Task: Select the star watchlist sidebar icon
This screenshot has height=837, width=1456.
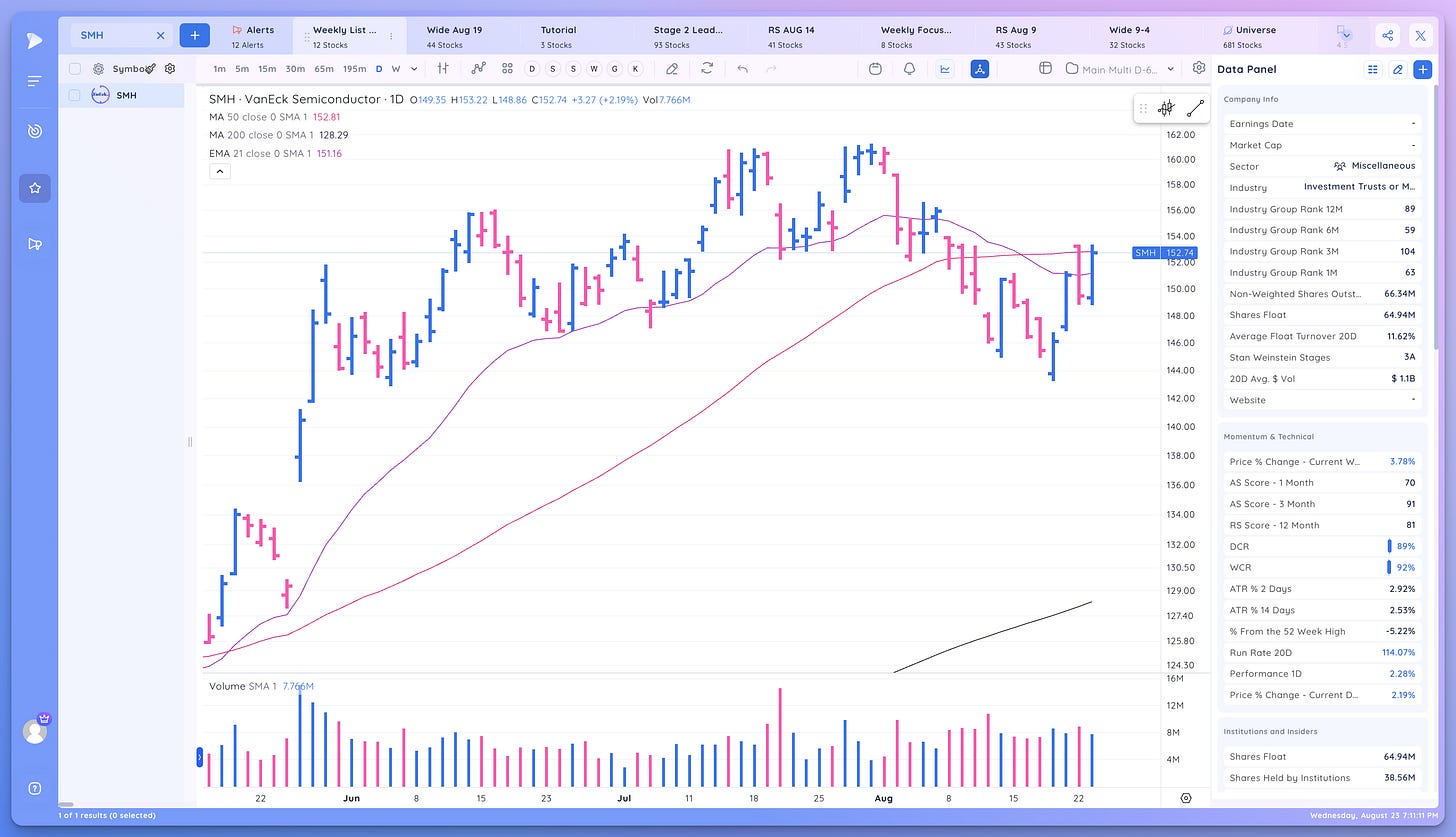Action: click(35, 188)
